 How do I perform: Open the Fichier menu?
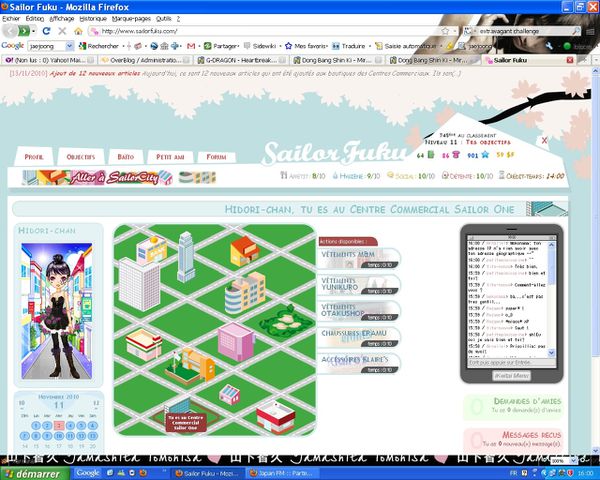11,18
